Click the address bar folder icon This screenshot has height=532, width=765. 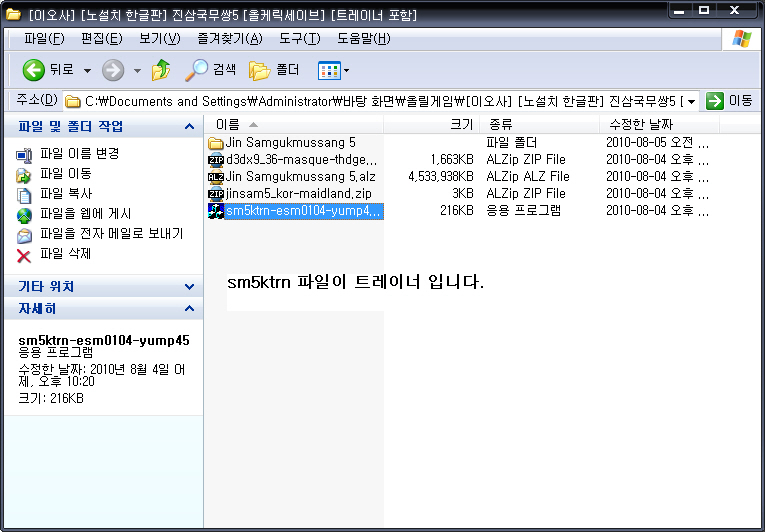[x=73, y=102]
